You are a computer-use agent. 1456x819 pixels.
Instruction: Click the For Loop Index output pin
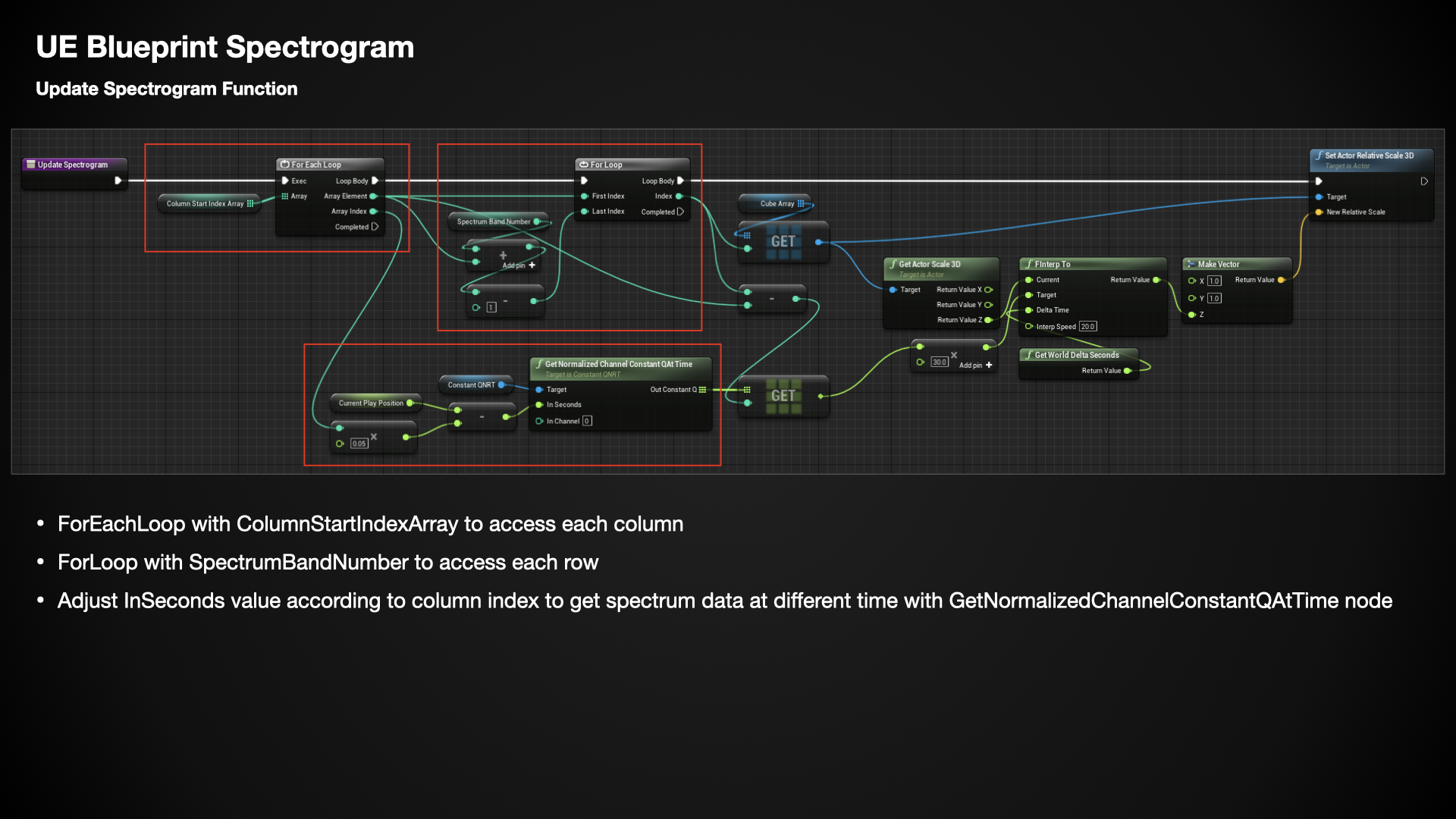click(679, 196)
